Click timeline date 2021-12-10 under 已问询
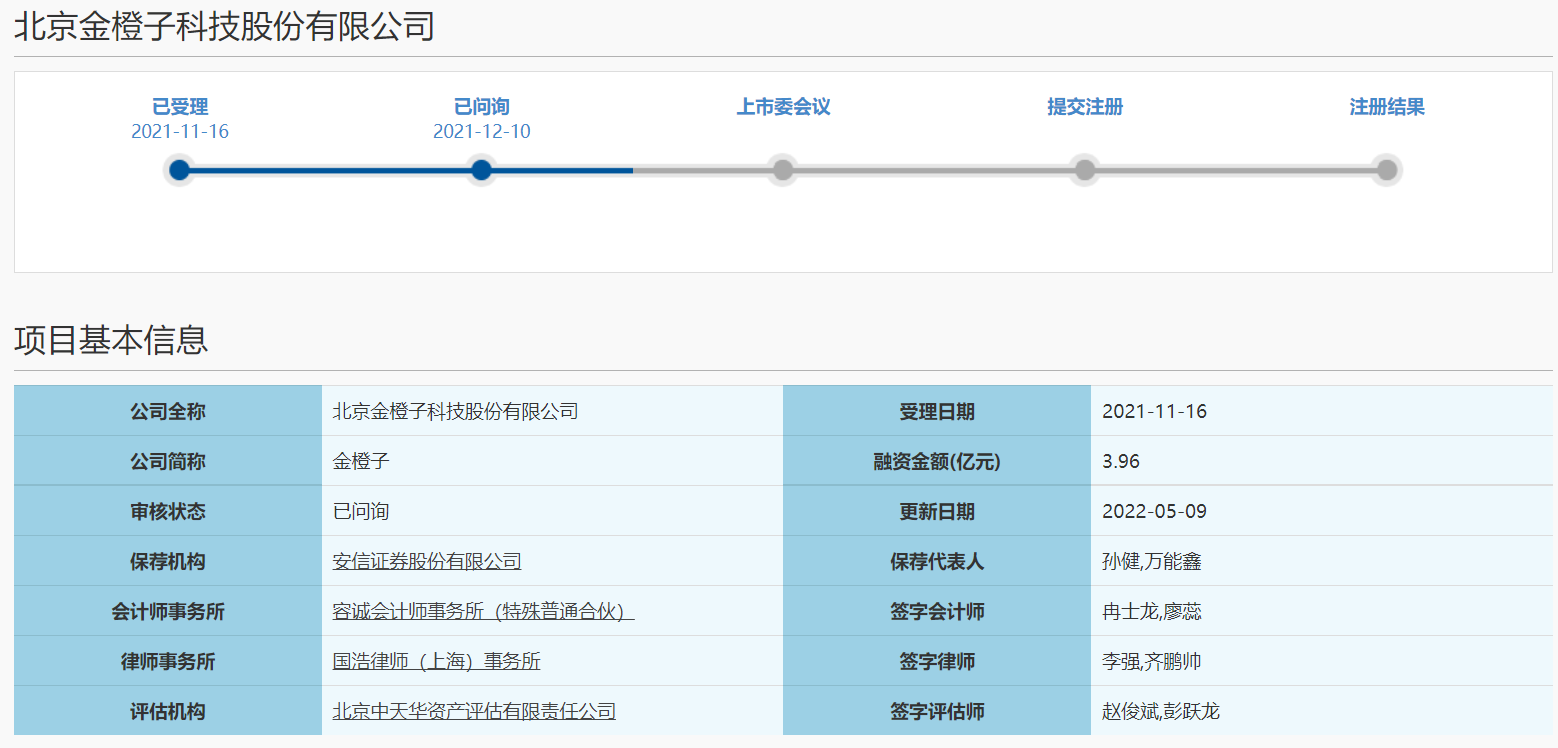 pyautogui.click(x=482, y=132)
